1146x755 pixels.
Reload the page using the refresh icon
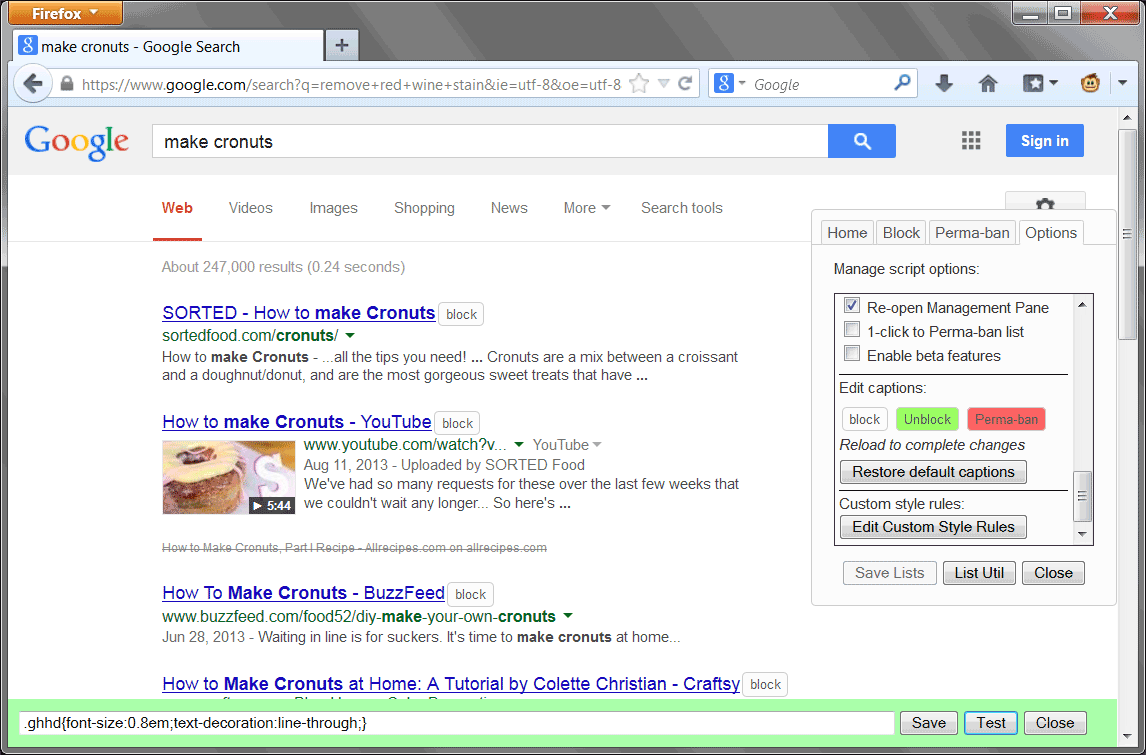point(685,83)
